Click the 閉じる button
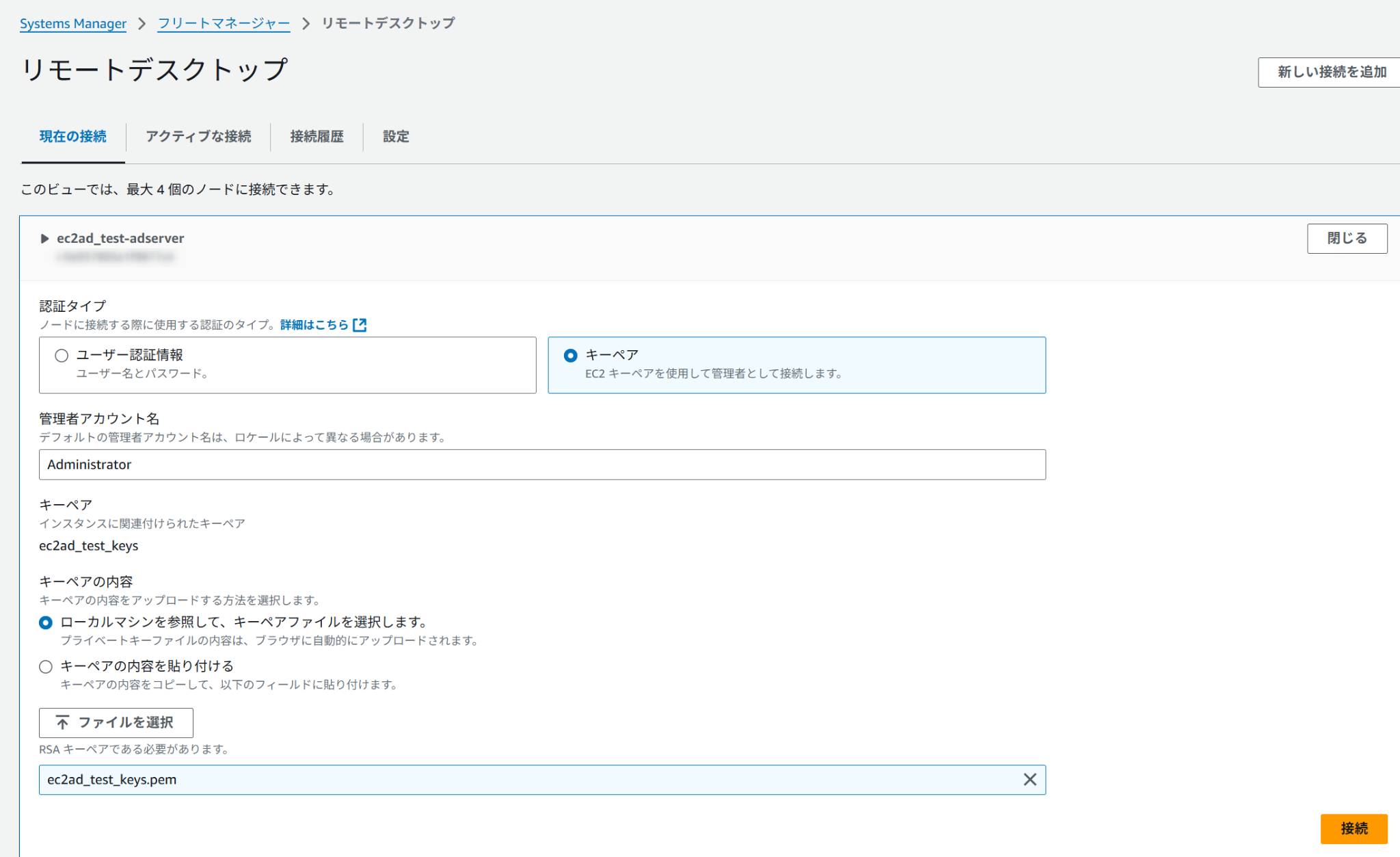Screen dimensions: 1400x857 (x=1347, y=239)
